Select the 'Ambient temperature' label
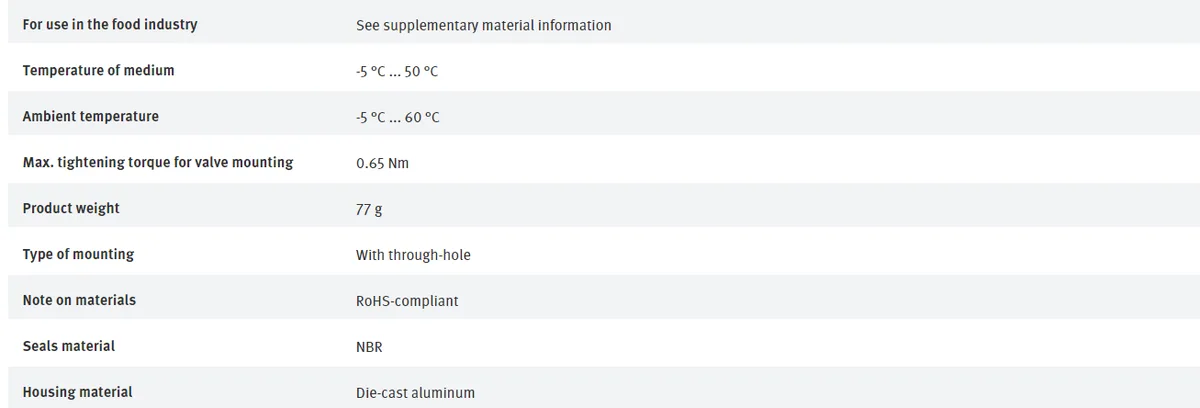Image resolution: width=1200 pixels, height=408 pixels. 90,116
